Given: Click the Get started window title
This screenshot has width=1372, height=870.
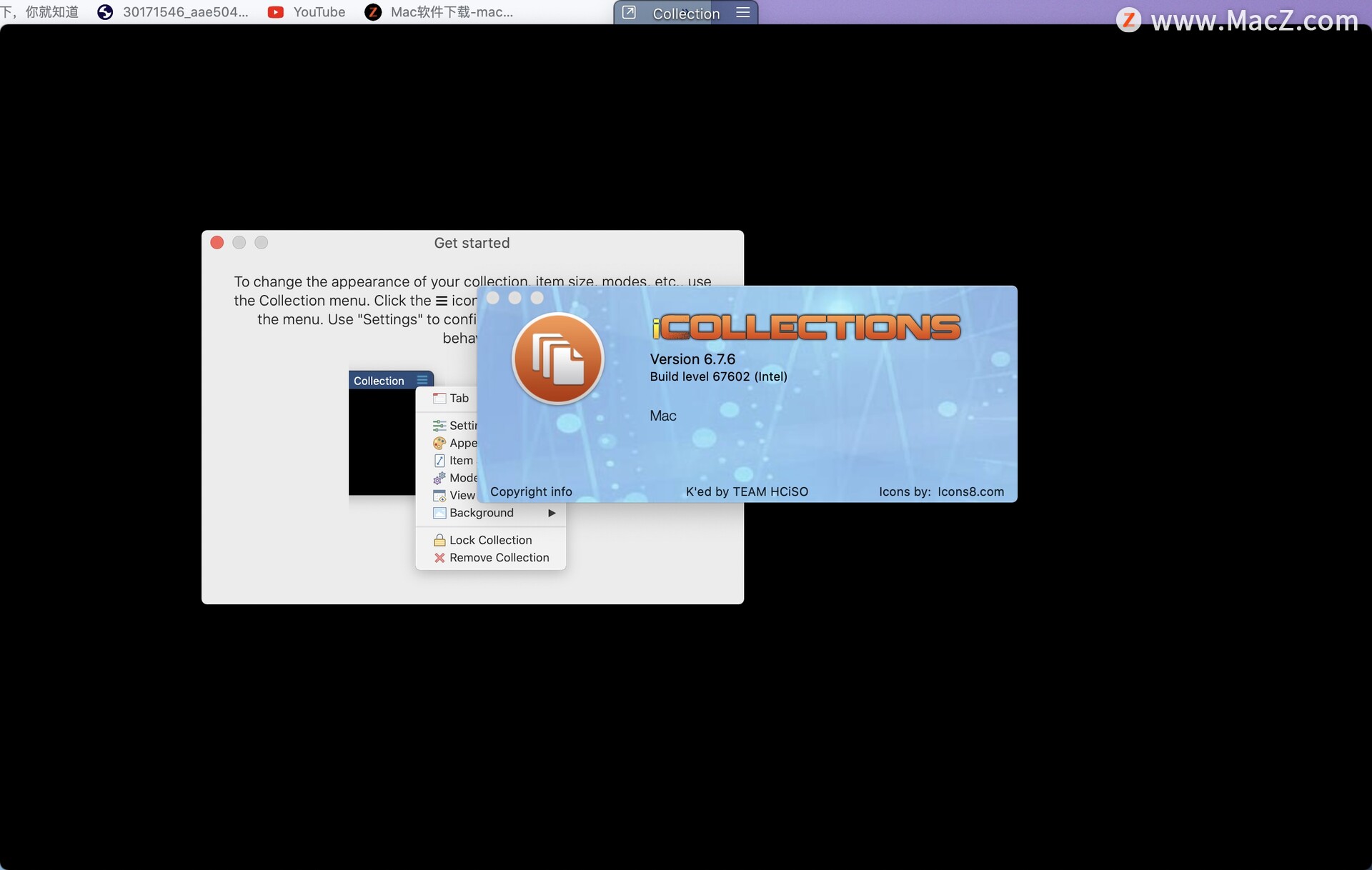Looking at the screenshot, I should [472, 243].
